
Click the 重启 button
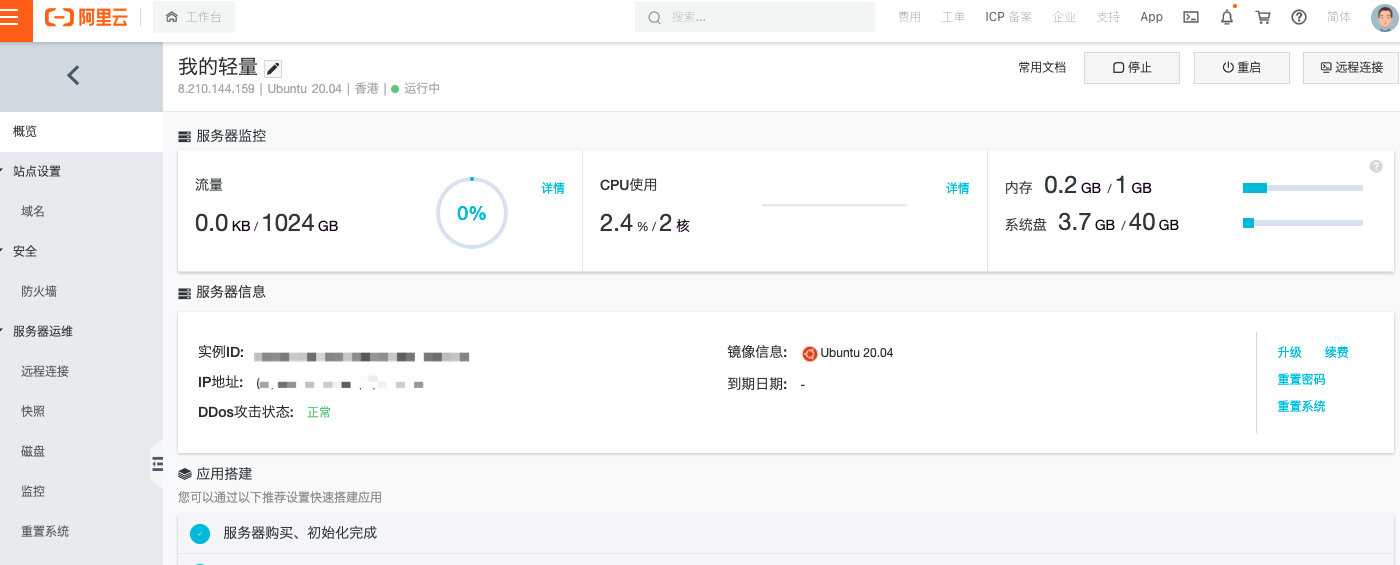1241,68
